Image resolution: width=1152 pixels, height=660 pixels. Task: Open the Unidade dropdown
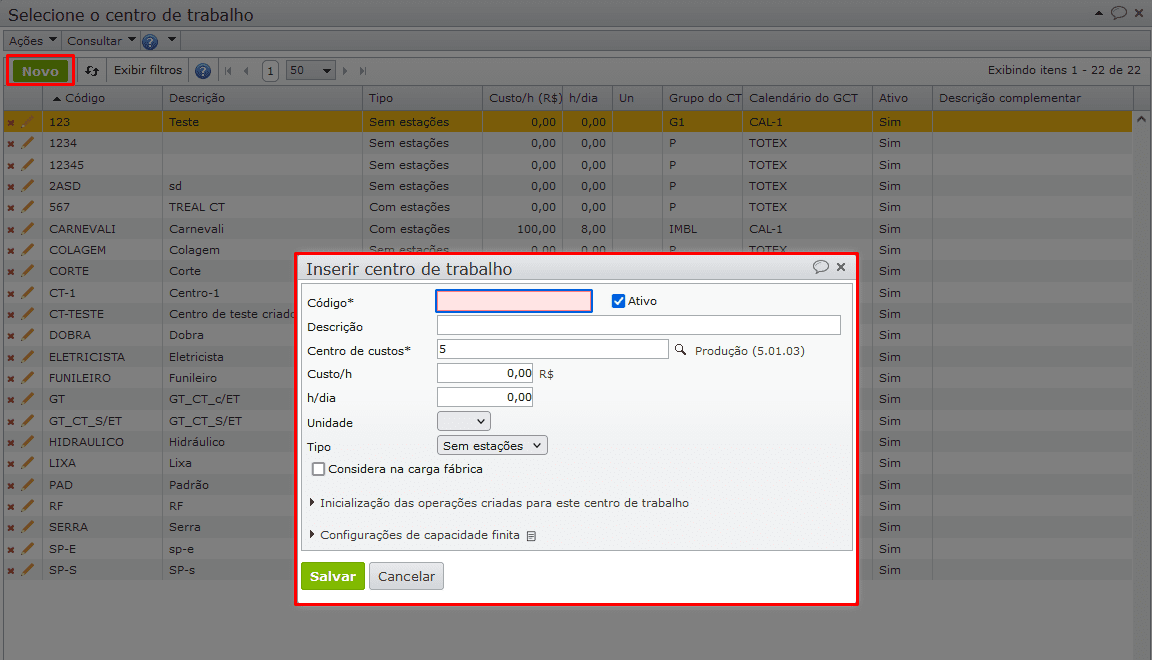point(464,422)
